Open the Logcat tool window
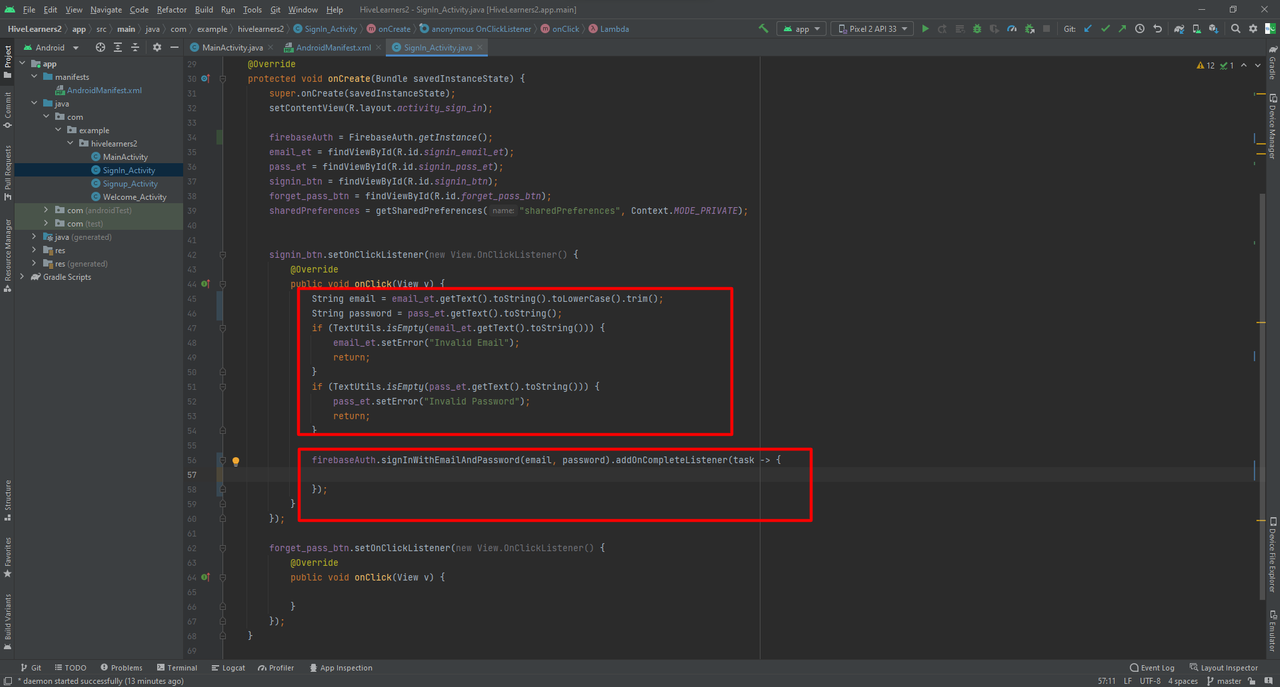The width and height of the screenshot is (1280, 687). click(x=228, y=667)
